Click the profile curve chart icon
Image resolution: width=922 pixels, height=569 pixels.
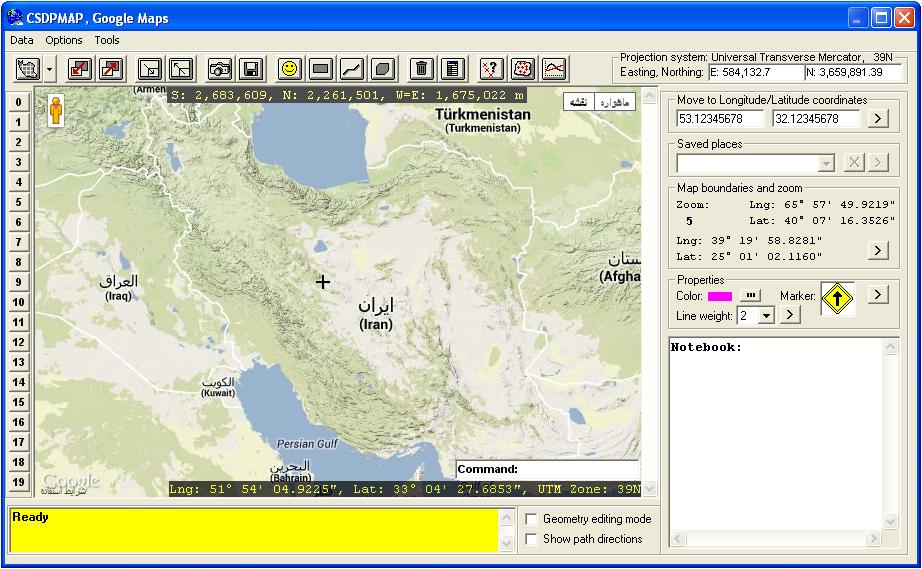(x=554, y=69)
